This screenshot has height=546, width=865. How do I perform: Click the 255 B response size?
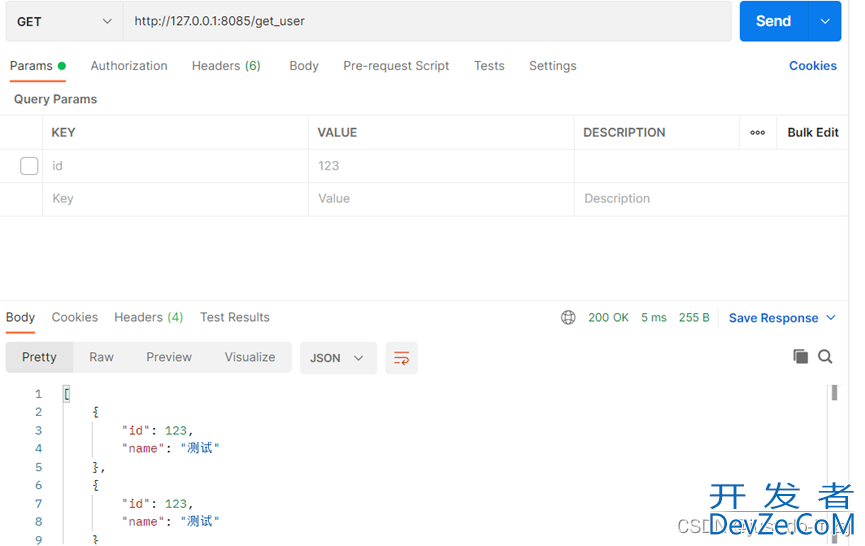pos(694,318)
